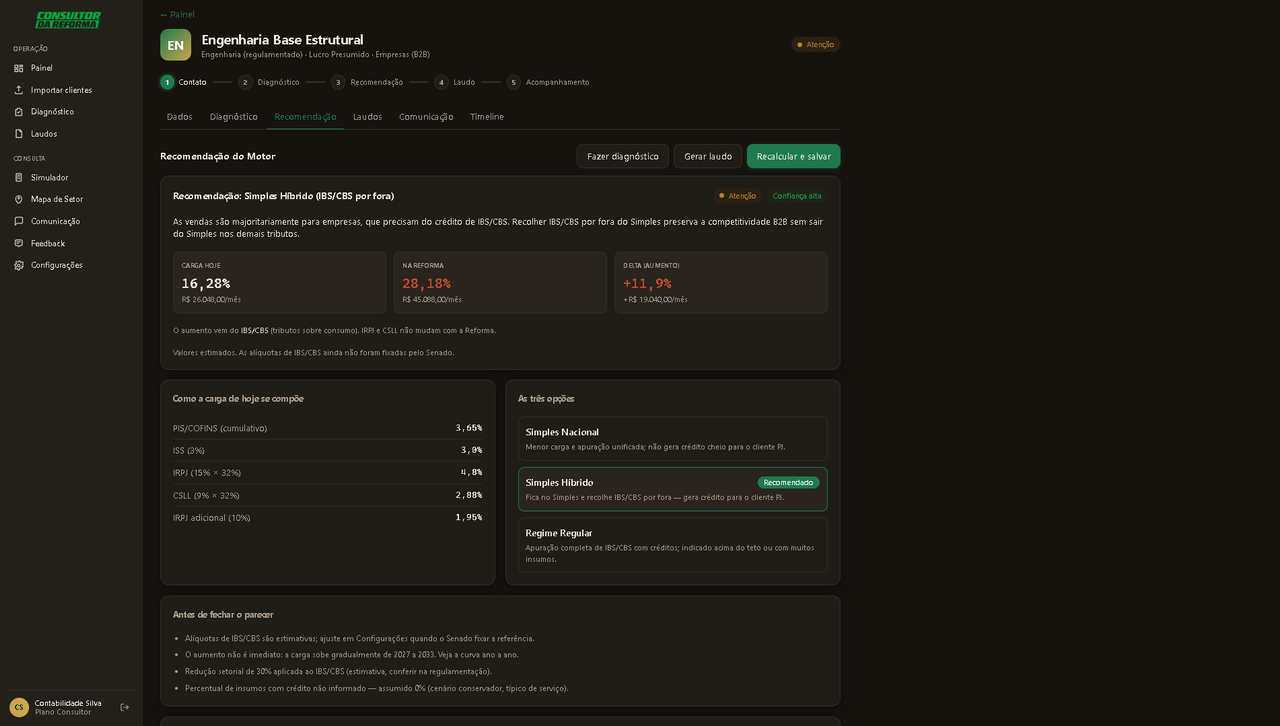Open the Laudos tab
This screenshot has height=726, width=1280.
[x=367, y=117]
